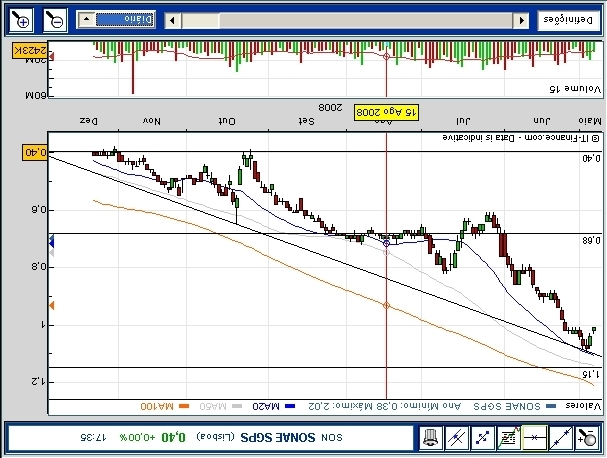Screen dimensions: 607x458
Task: Click the 'Maio' month axis label
Action: click(x=590, y=121)
